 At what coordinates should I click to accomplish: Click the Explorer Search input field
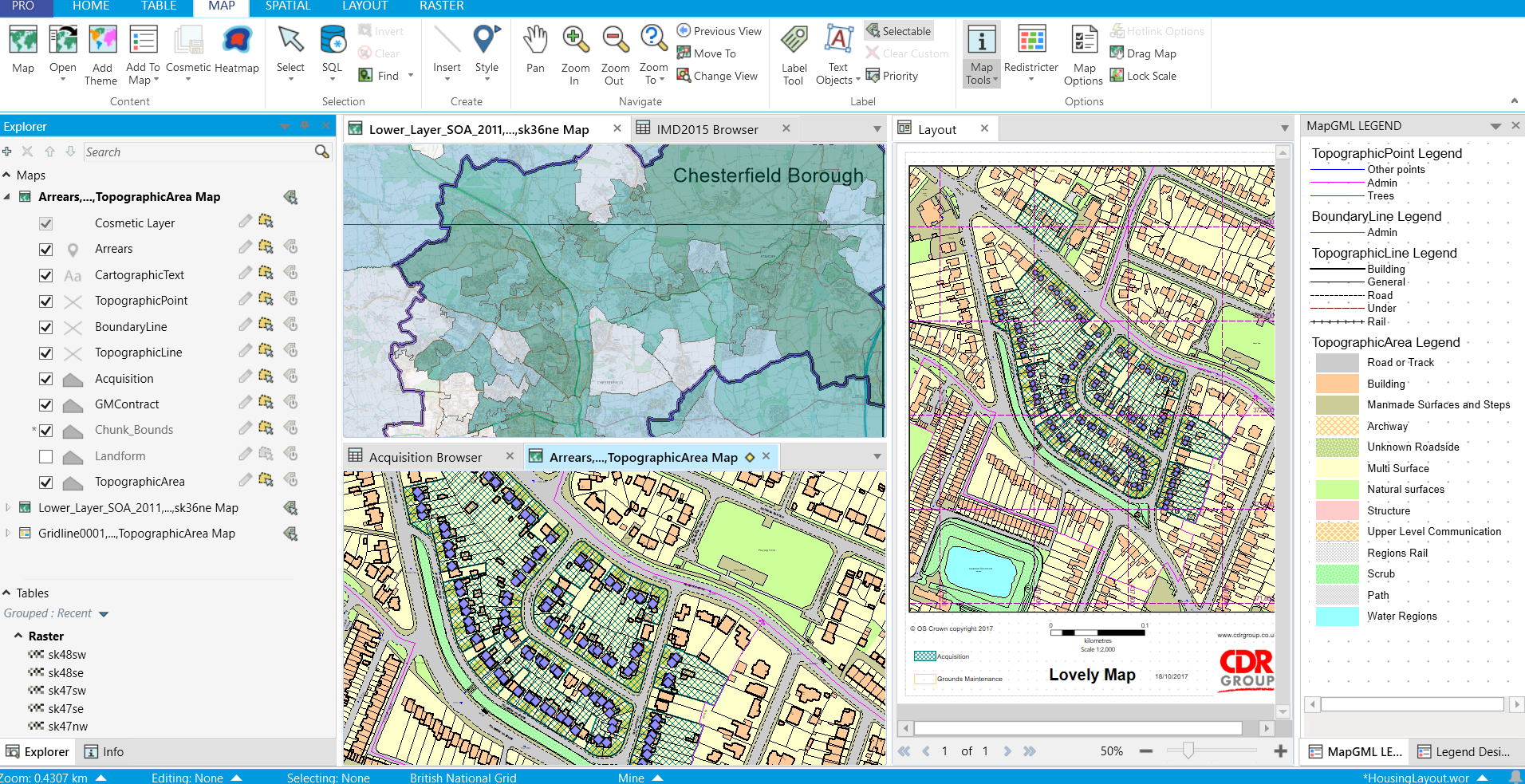[199, 152]
